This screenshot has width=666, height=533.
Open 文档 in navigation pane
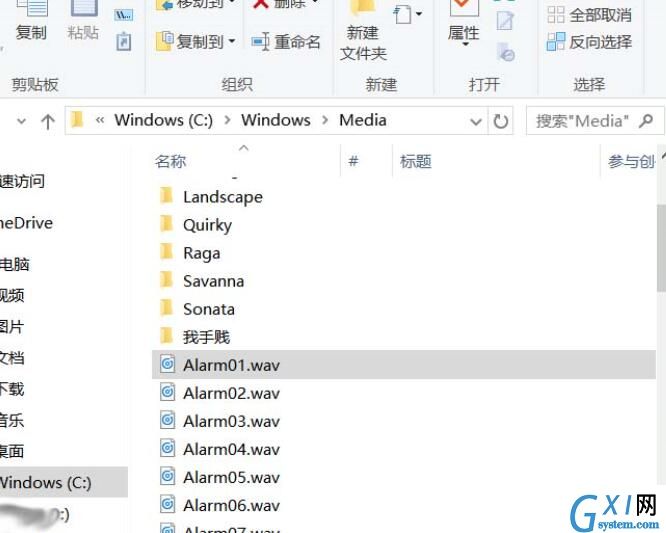click(12, 358)
